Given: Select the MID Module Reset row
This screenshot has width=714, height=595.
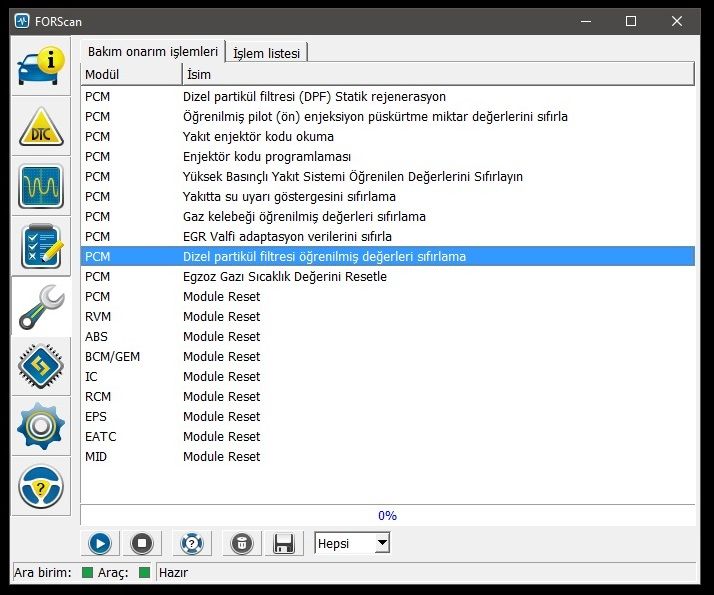Looking at the screenshot, I should [x=388, y=457].
